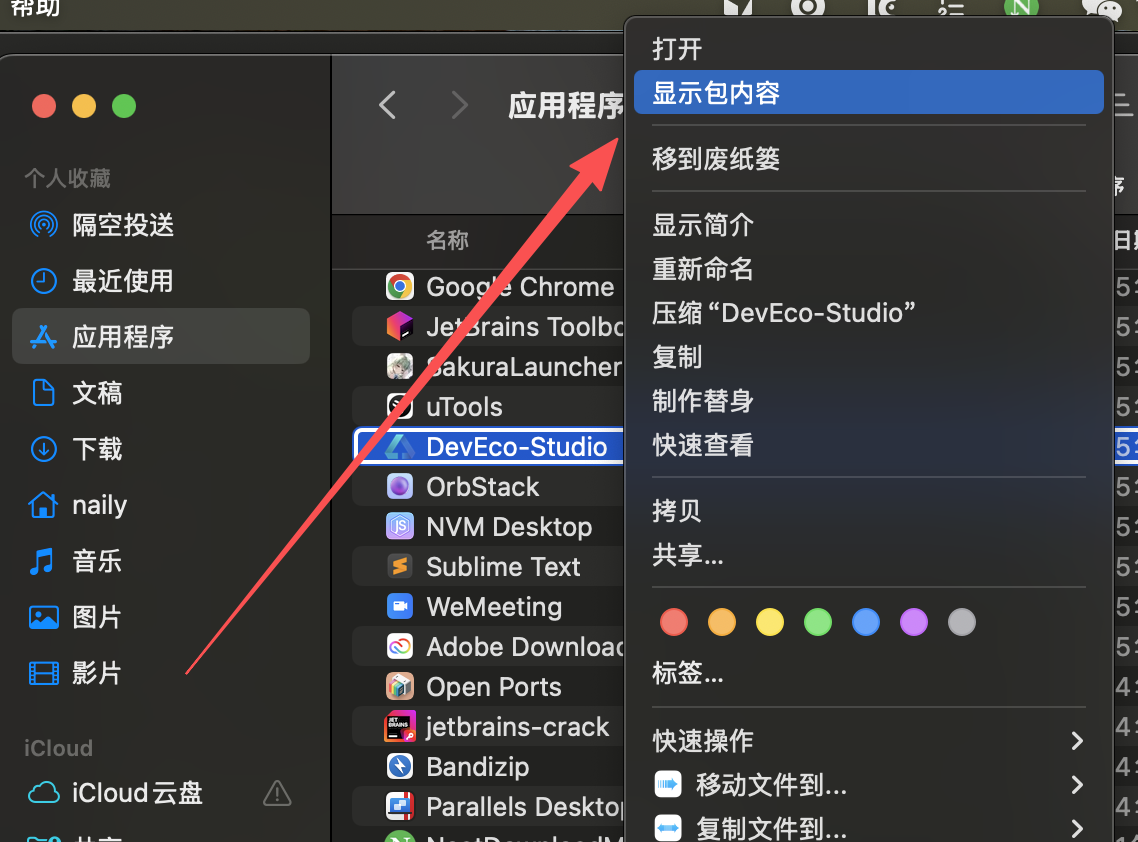Click the Google Chrome app icon
Viewport: 1138px width, 842px height.
pos(400,287)
